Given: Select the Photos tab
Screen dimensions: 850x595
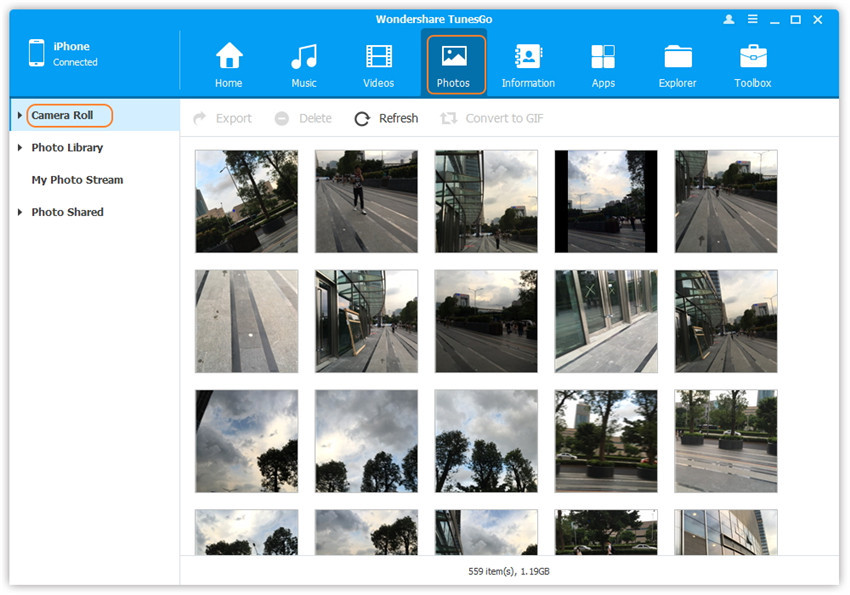Looking at the screenshot, I should tap(453, 64).
